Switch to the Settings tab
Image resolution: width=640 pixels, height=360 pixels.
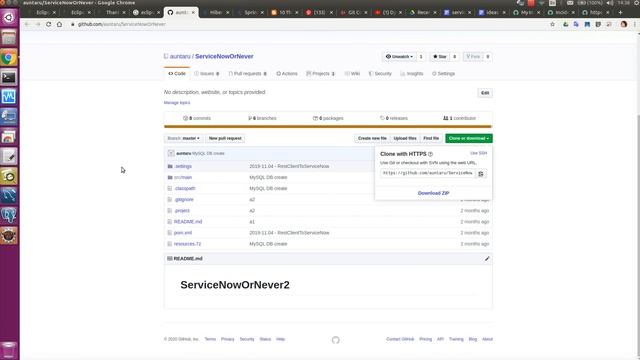coord(443,73)
